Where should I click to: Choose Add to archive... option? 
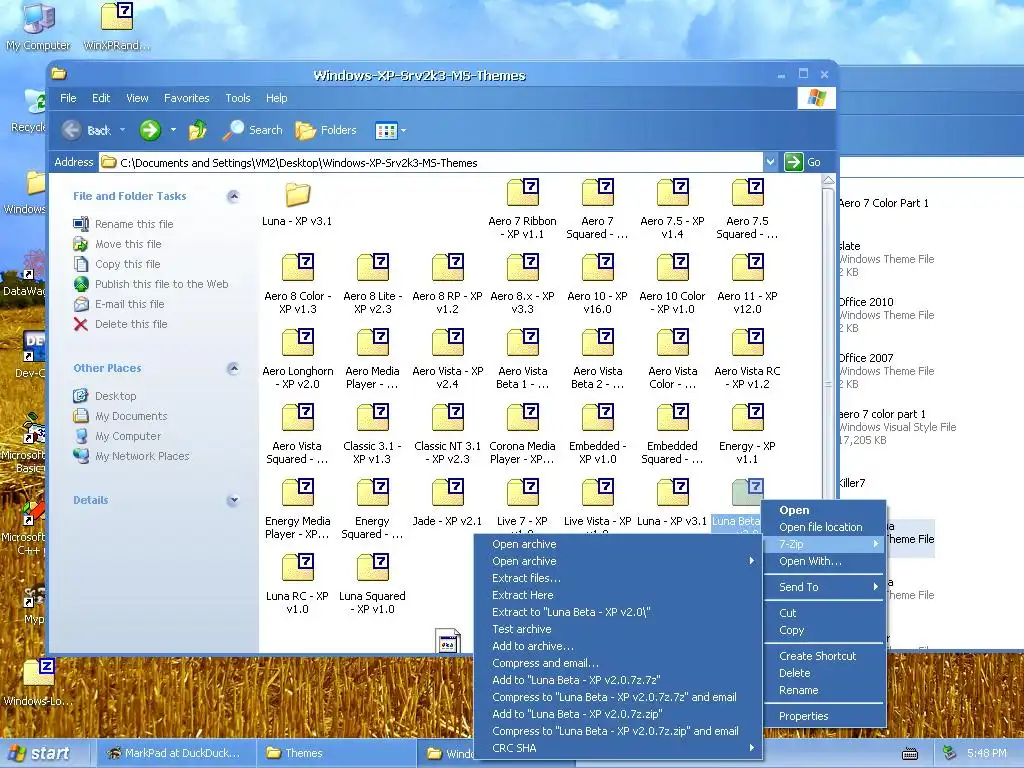point(618,646)
